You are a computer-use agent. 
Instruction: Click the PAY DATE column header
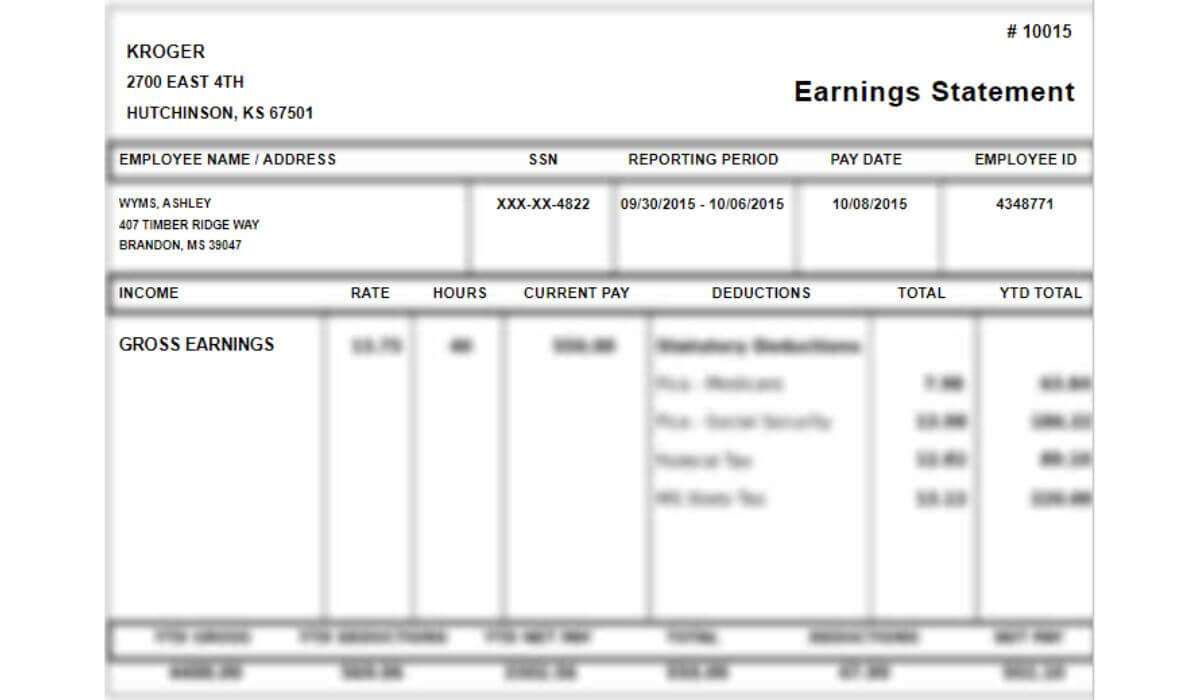tap(866, 159)
